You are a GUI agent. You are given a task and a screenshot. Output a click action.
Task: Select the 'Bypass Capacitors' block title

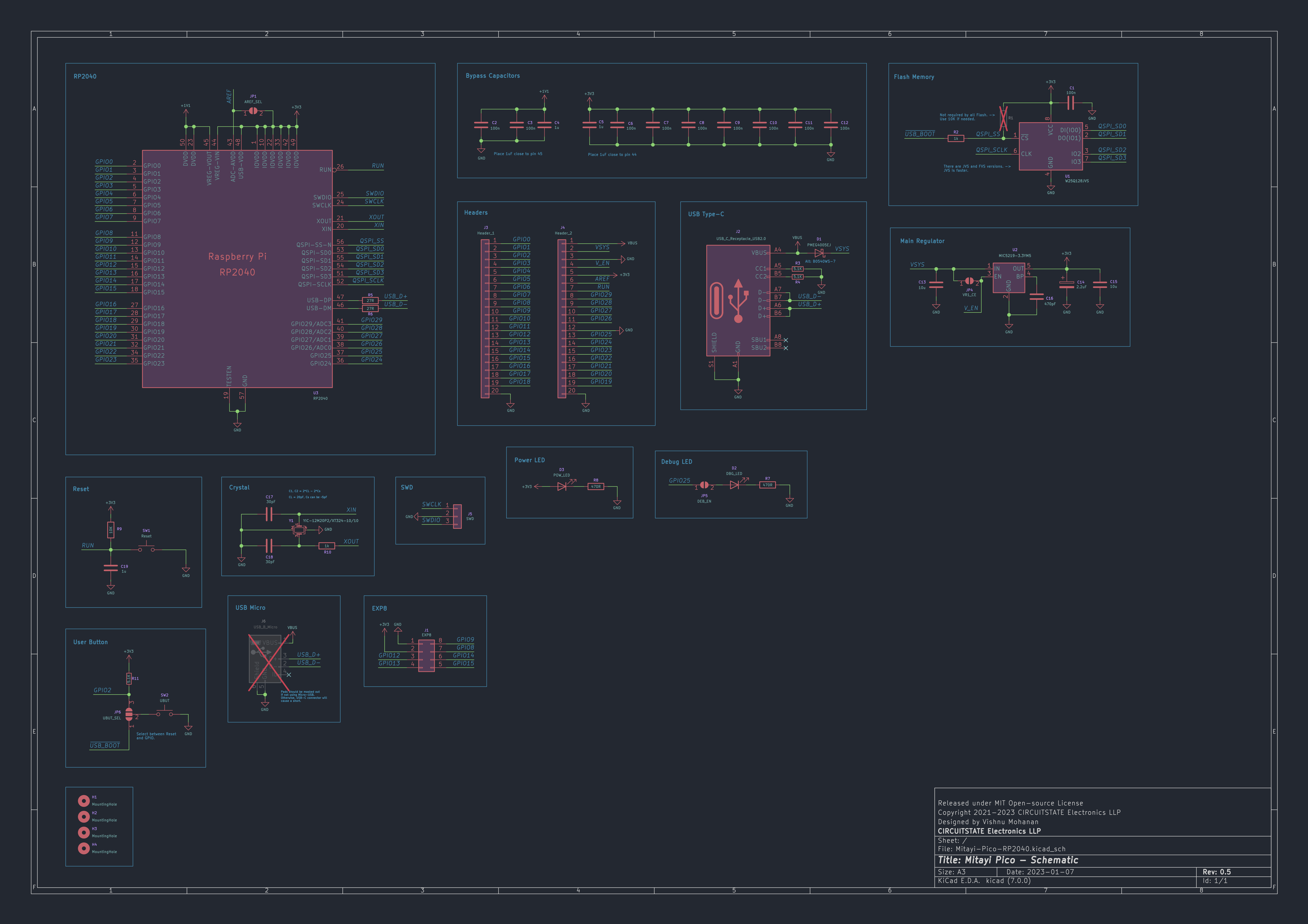tap(493, 76)
